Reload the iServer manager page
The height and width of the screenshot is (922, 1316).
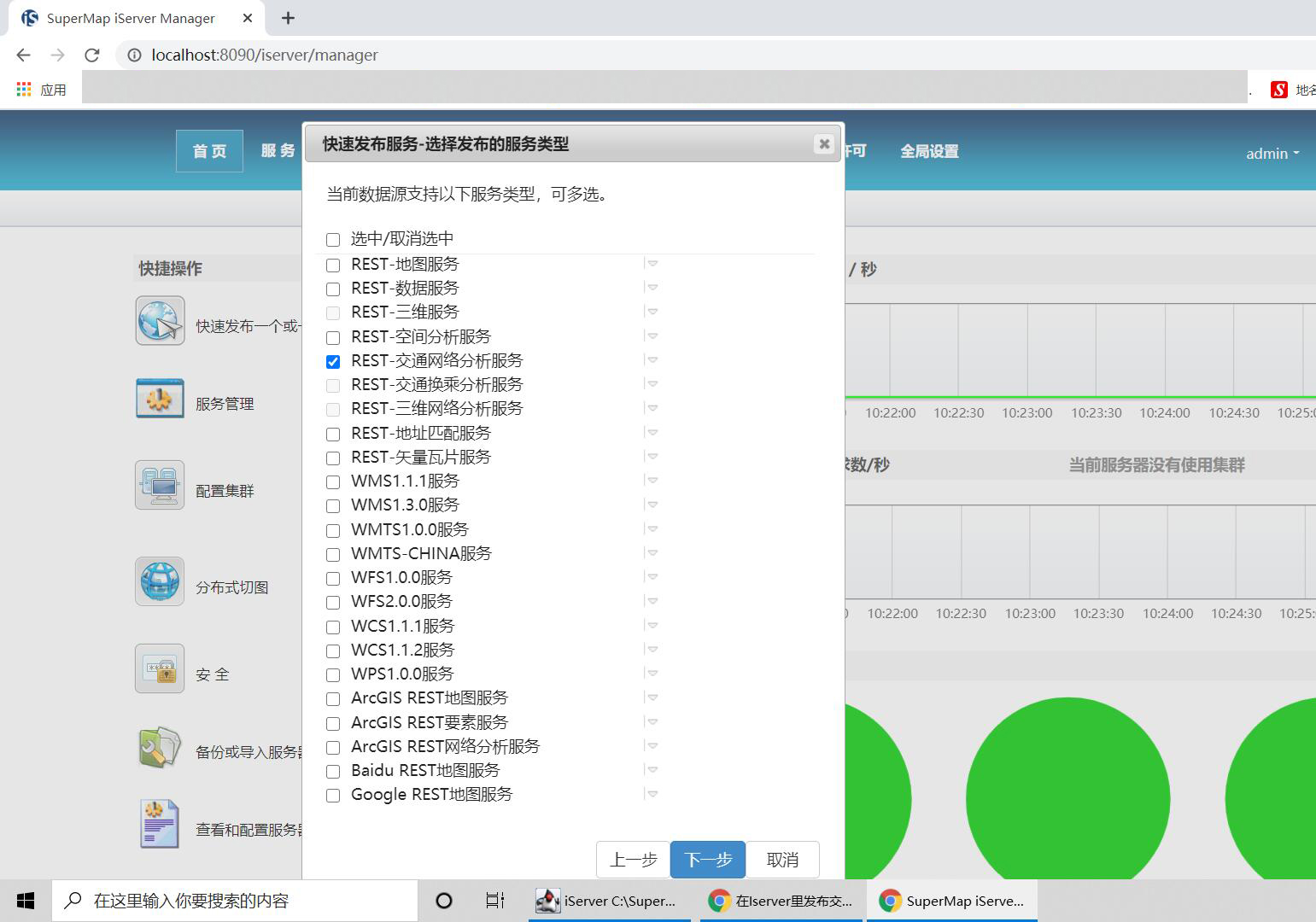point(92,55)
